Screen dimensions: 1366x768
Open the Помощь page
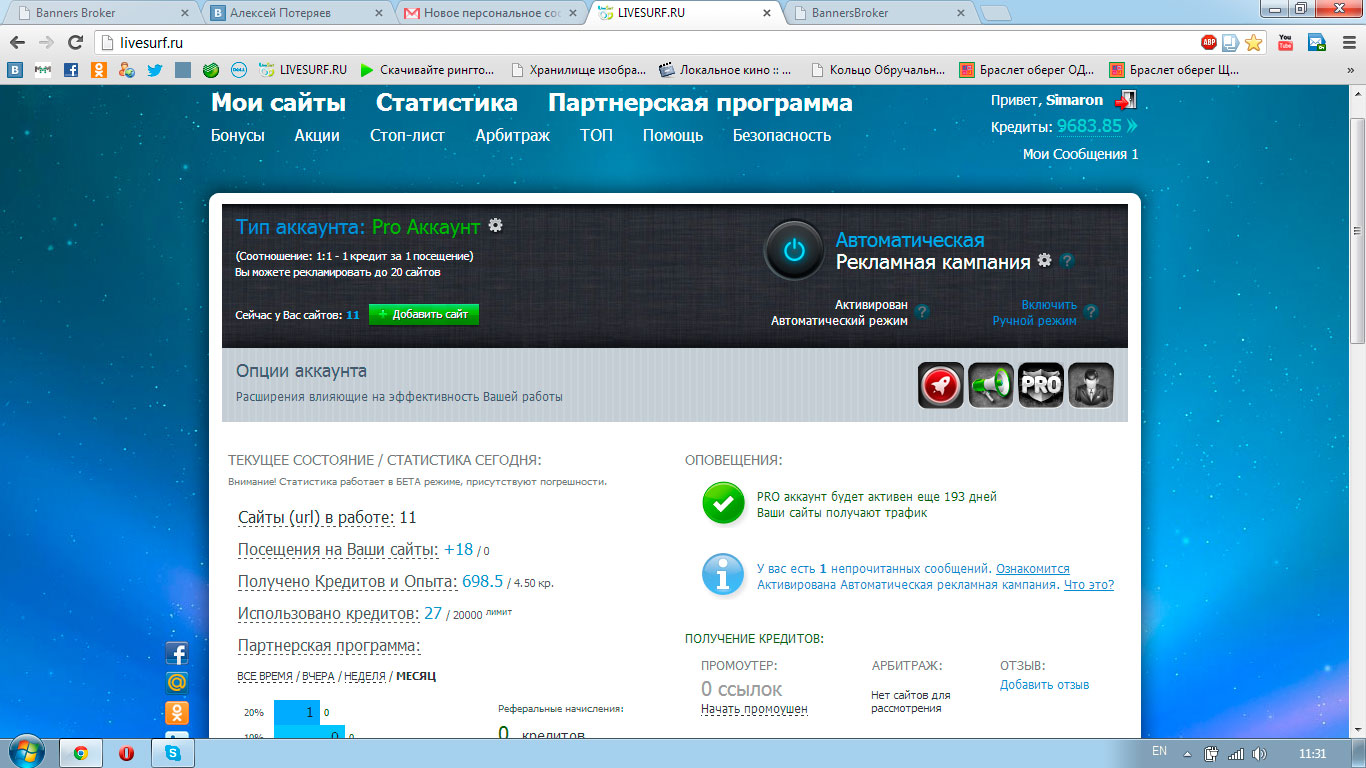(x=673, y=136)
